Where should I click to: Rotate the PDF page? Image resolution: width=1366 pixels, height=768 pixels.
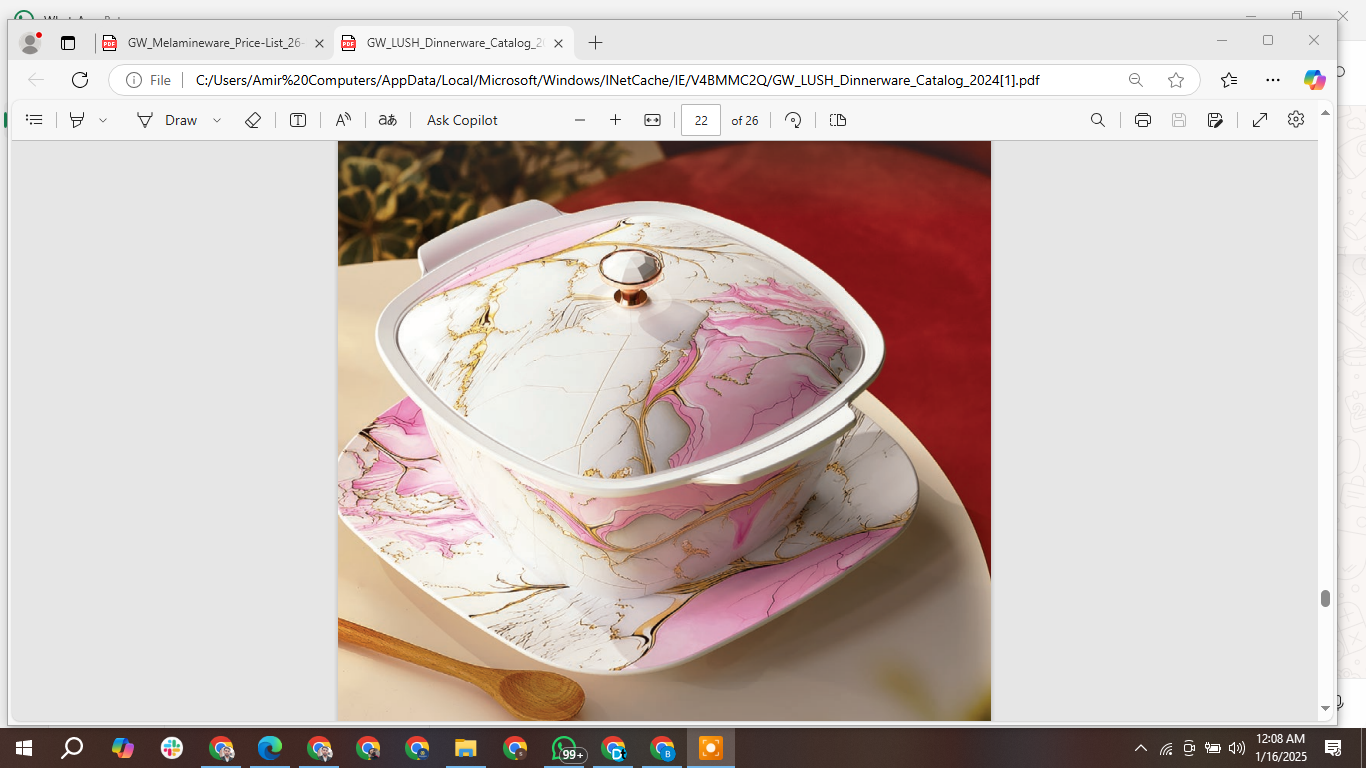pos(793,120)
